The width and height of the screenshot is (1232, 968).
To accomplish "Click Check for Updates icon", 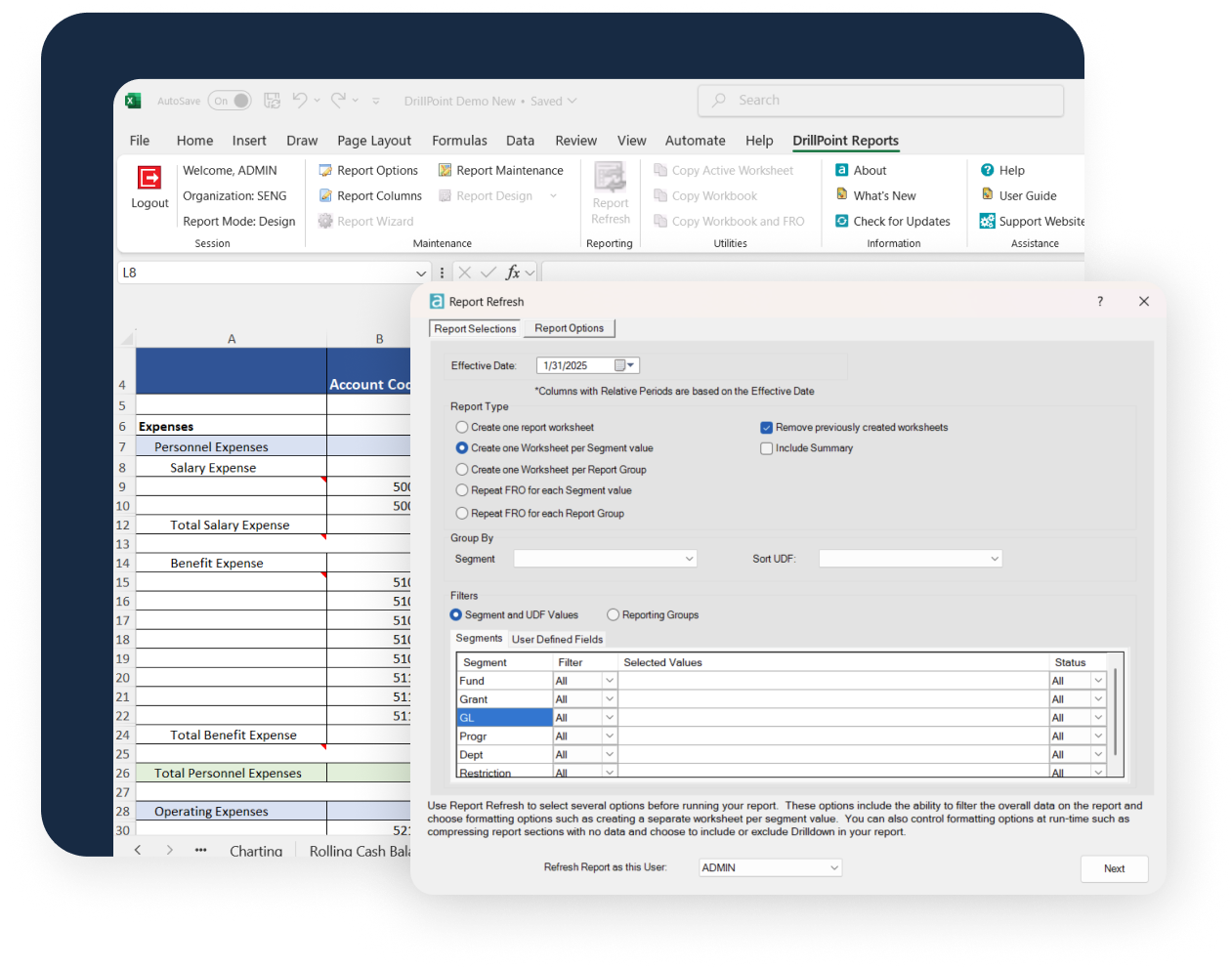I will [841, 221].
